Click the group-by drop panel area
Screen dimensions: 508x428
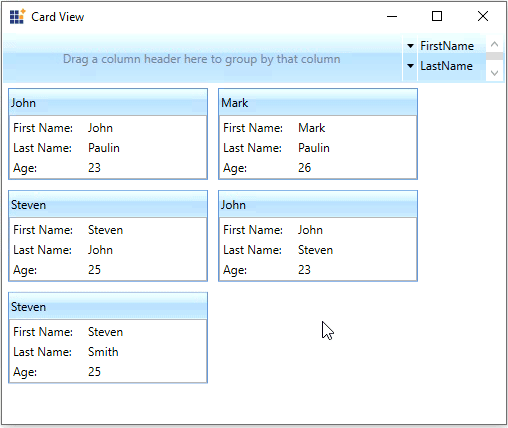coord(202,59)
